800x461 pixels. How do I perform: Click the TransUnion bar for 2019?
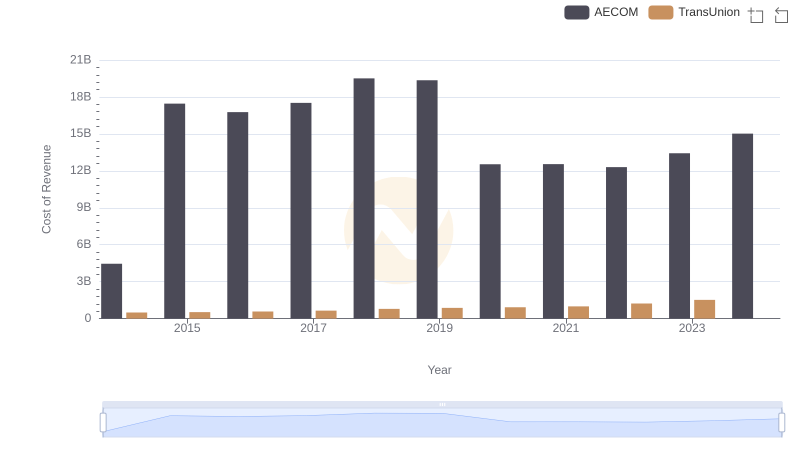(452, 313)
